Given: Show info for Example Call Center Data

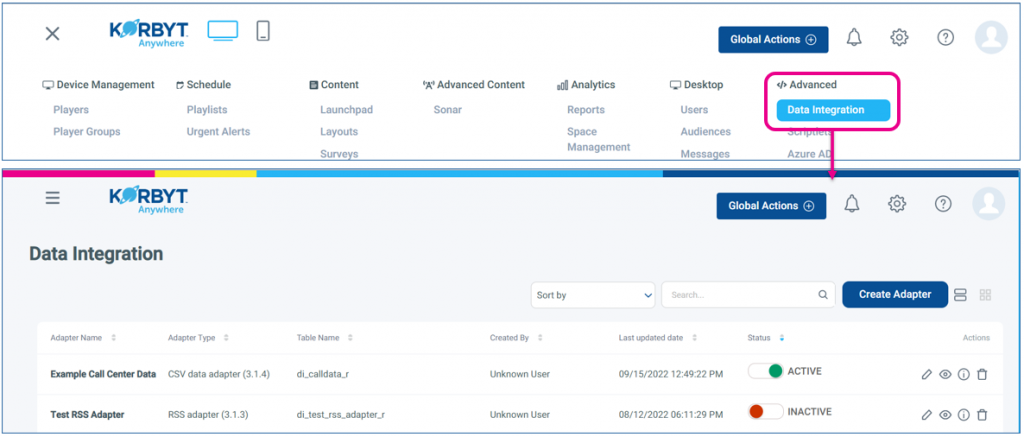Looking at the screenshot, I should pyautogui.click(x=964, y=374).
